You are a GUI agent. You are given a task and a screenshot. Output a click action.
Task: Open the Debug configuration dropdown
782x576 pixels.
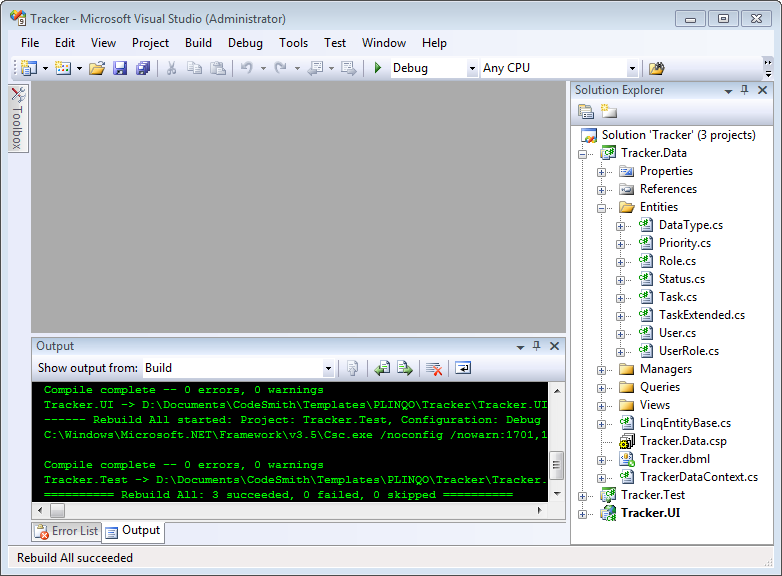click(472, 68)
